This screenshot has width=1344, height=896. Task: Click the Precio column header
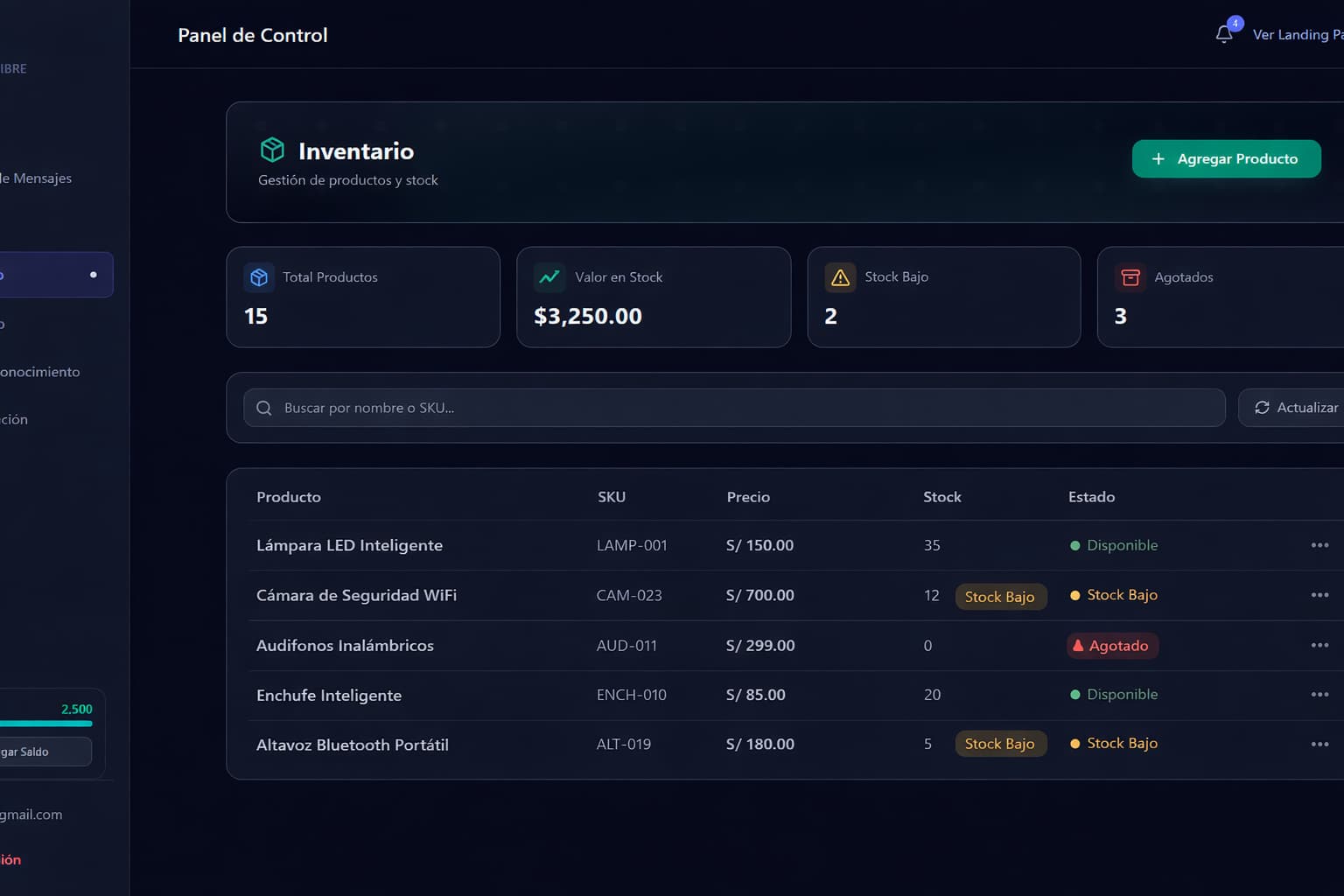[748, 497]
